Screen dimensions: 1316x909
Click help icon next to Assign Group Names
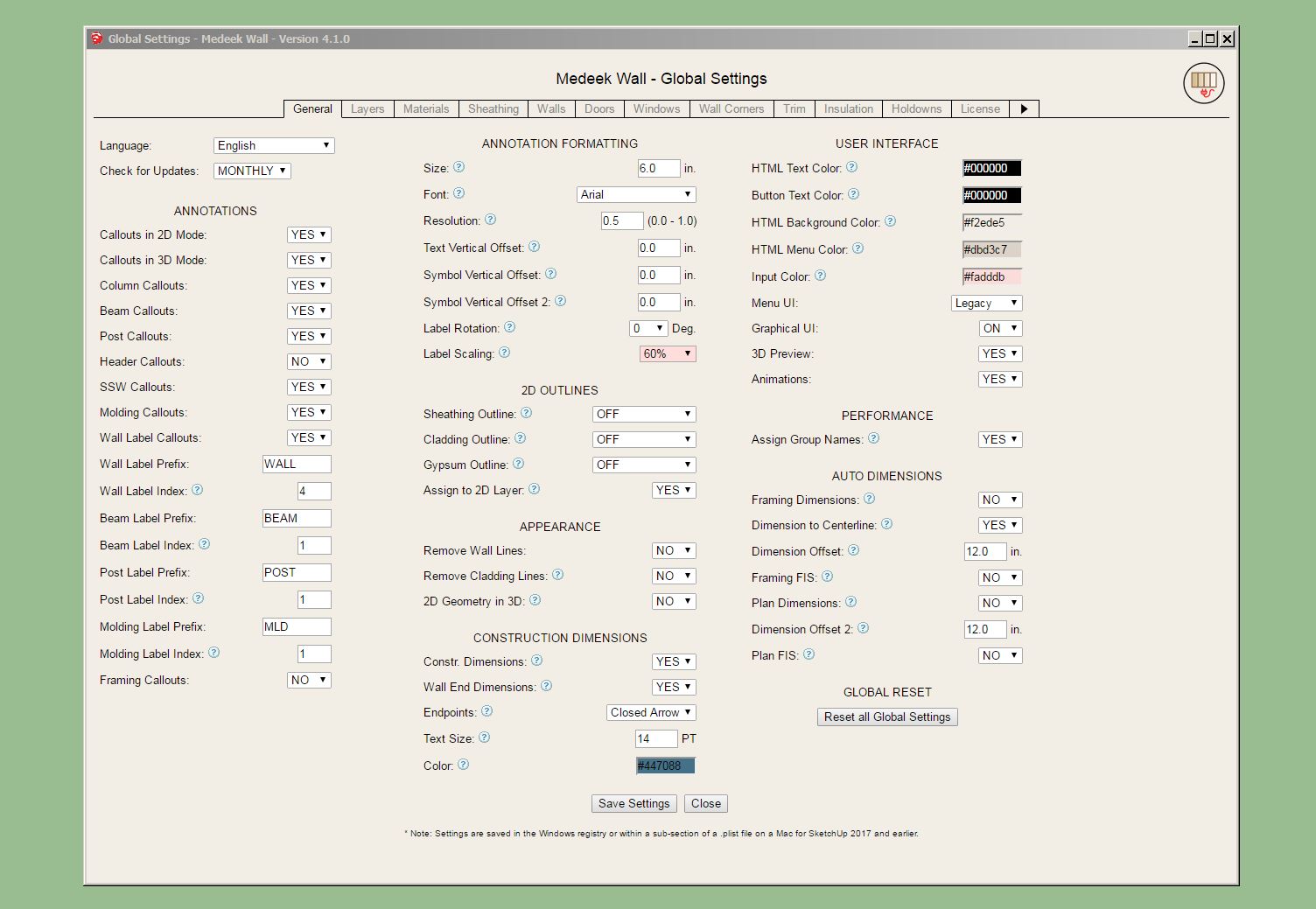coord(873,438)
